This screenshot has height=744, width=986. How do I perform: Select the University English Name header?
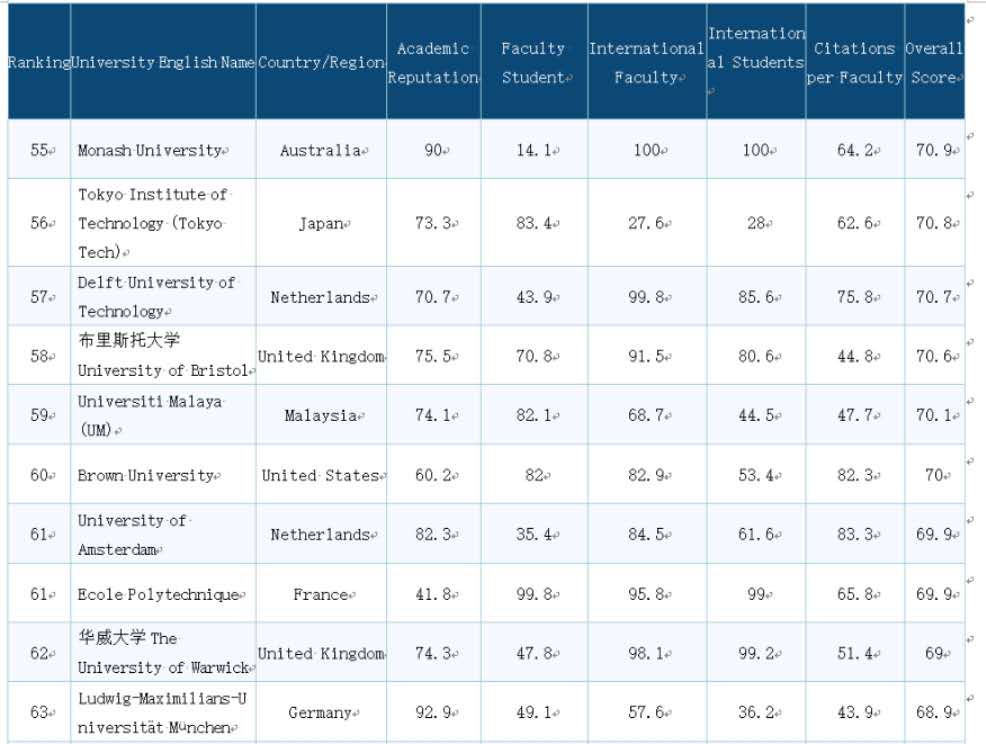pos(163,62)
